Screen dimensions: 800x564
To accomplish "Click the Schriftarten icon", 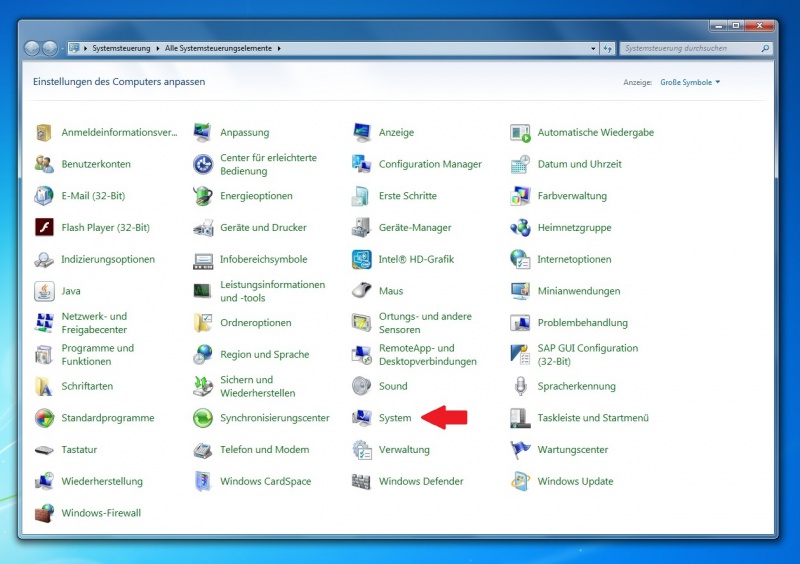I will [x=44, y=386].
